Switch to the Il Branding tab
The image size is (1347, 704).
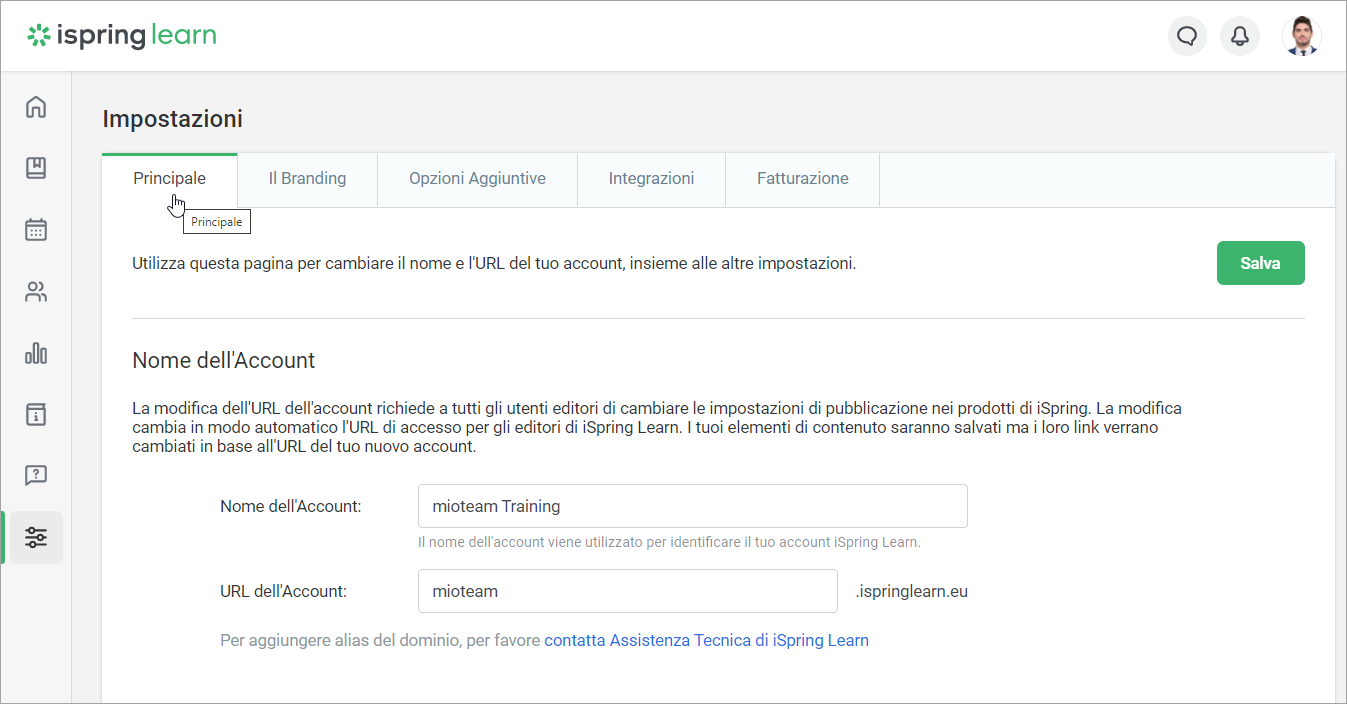[x=307, y=179]
